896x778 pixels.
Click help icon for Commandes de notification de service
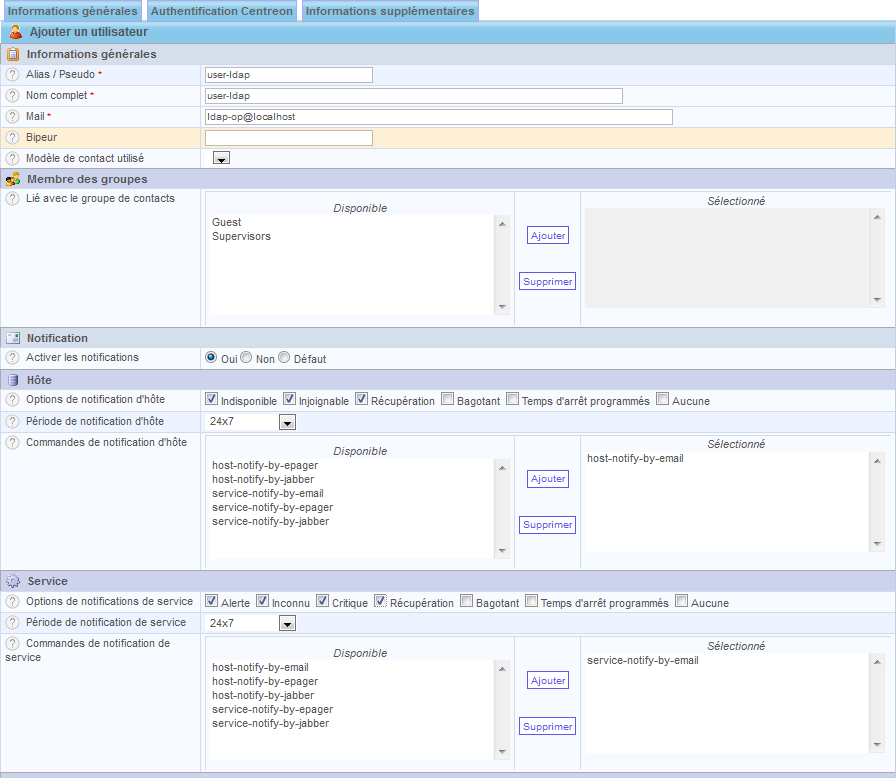(13, 644)
